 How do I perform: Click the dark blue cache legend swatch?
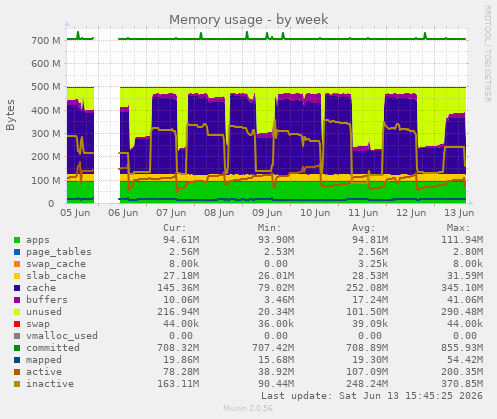click(17, 288)
